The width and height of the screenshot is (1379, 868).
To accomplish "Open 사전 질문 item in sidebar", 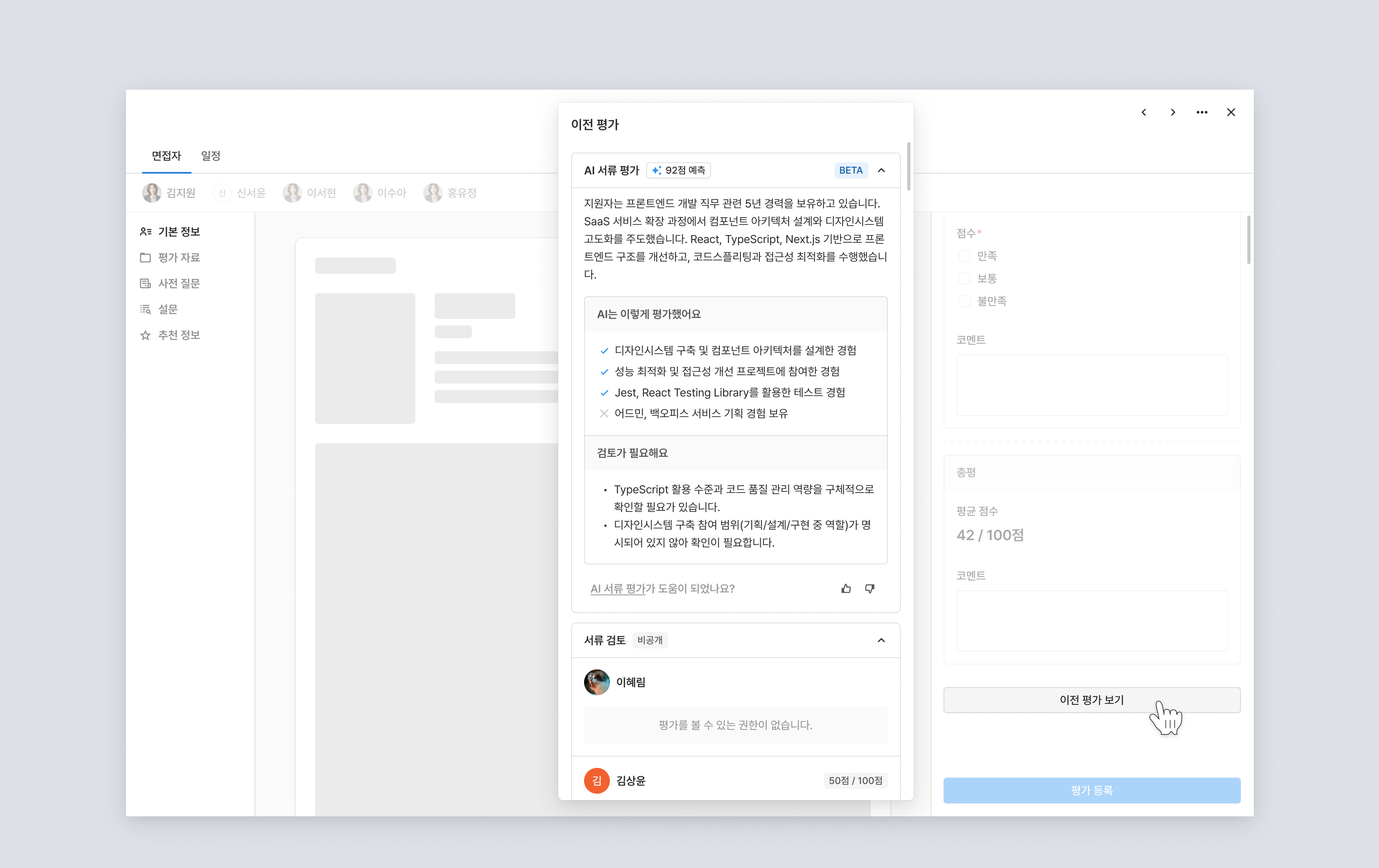I will tap(170, 283).
